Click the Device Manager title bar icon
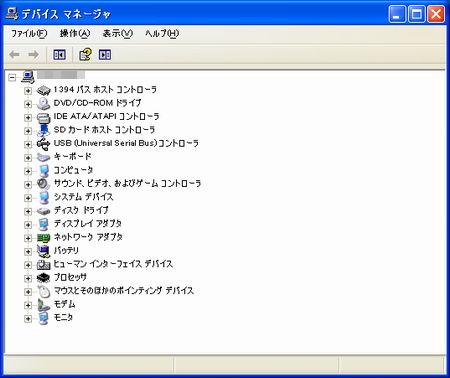 pyautogui.click(x=12, y=13)
